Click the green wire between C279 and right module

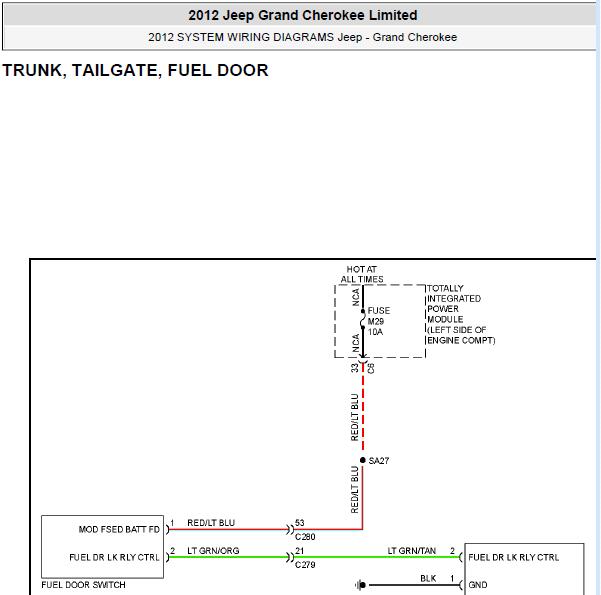tap(378, 557)
